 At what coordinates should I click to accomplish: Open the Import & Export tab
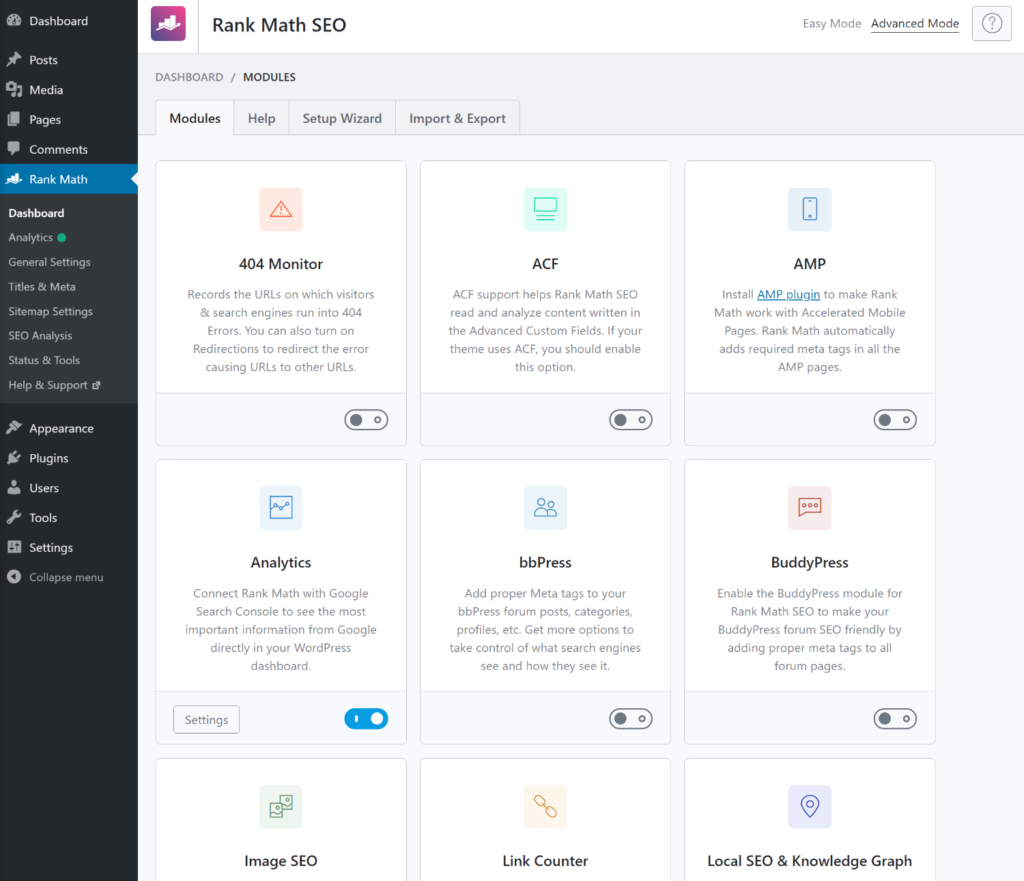(457, 118)
